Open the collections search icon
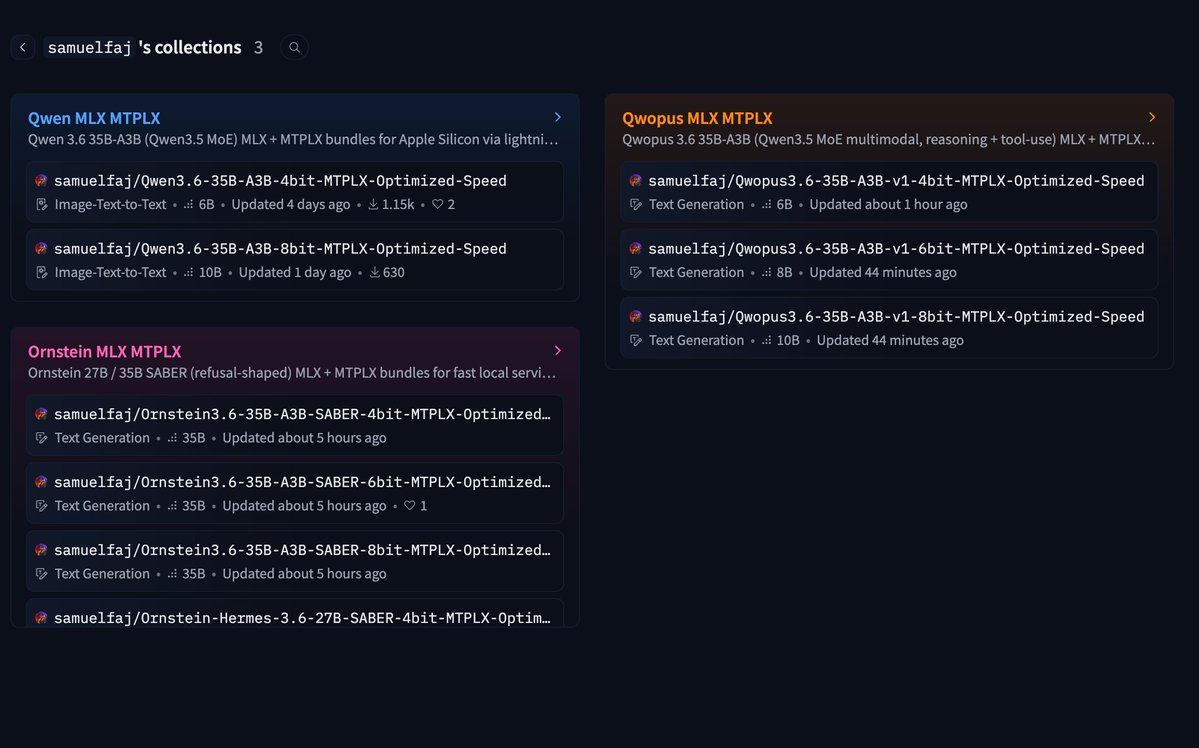 coord(294,47)
